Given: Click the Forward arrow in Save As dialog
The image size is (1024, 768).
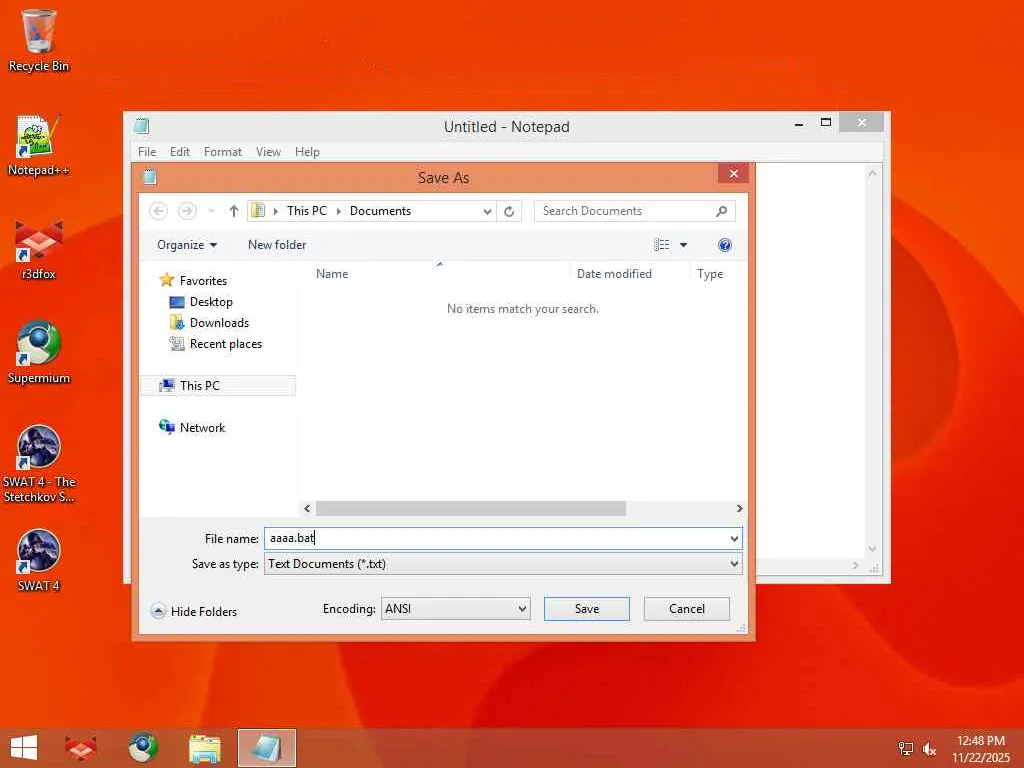Looking at the screenshot, I should tap(187, 211).
